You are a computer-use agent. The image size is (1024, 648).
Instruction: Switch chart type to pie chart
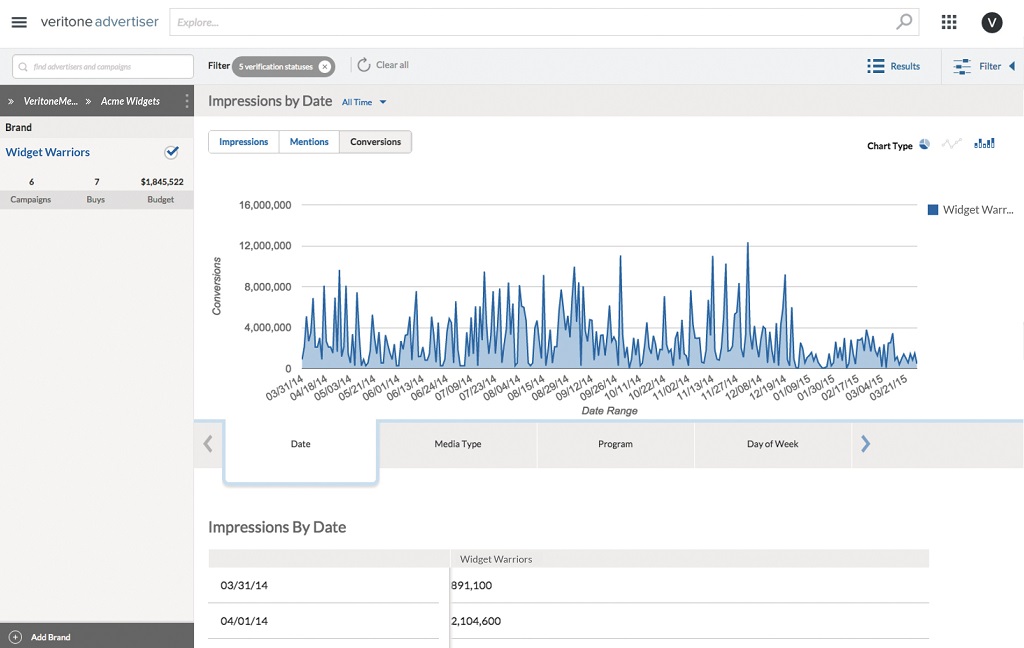(924, 144)
